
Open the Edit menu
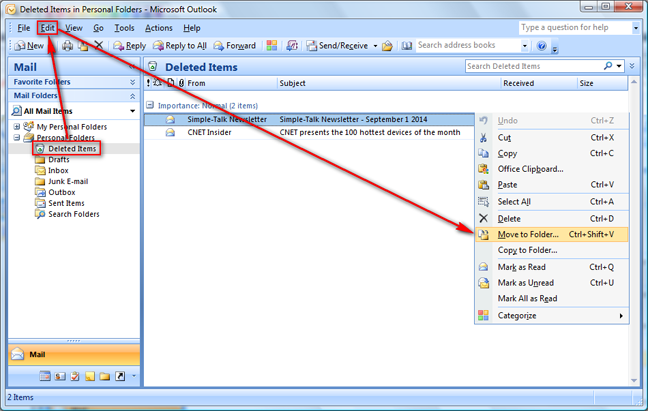tap(48, 28)
